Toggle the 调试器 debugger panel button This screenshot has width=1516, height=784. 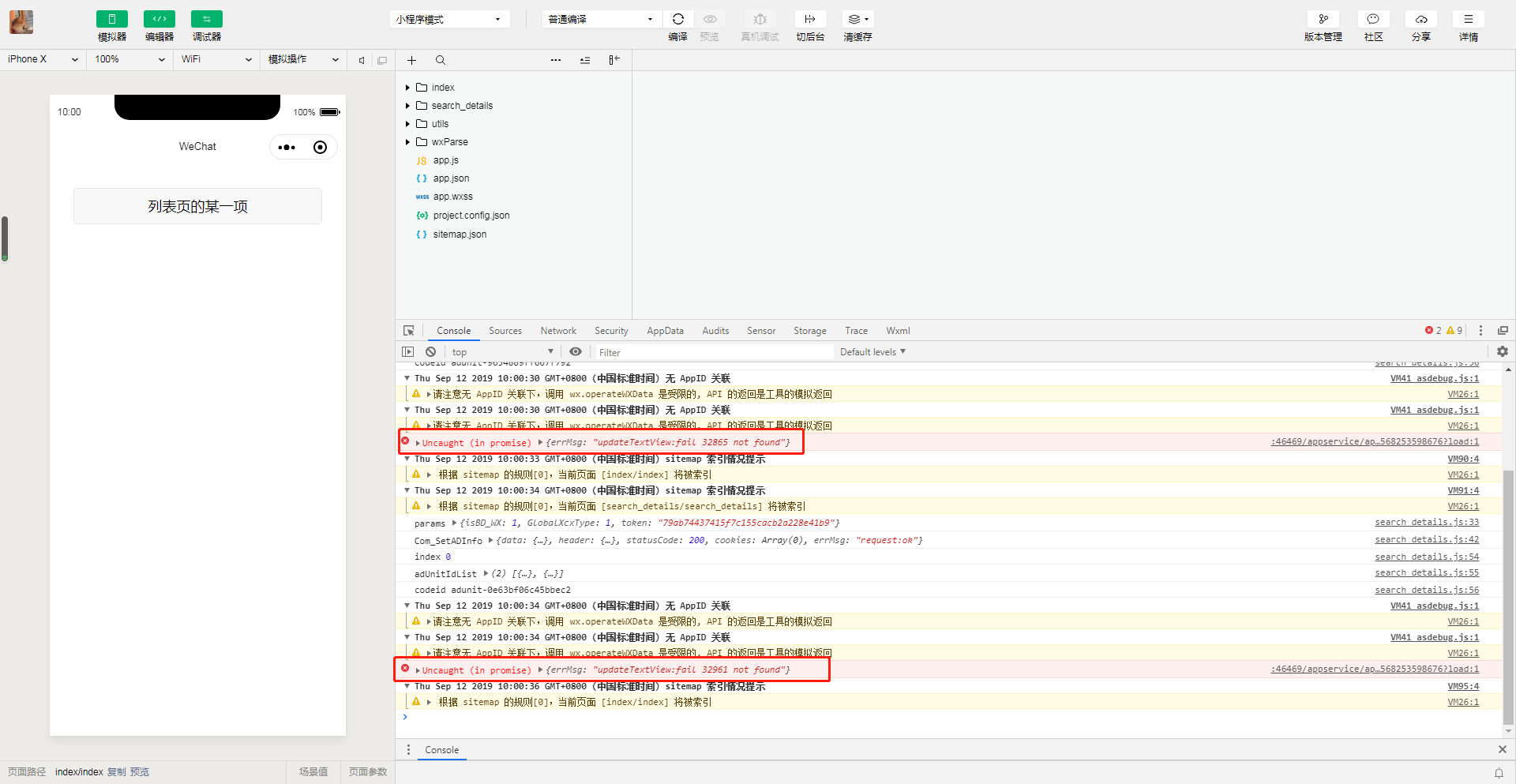[207, 19]
